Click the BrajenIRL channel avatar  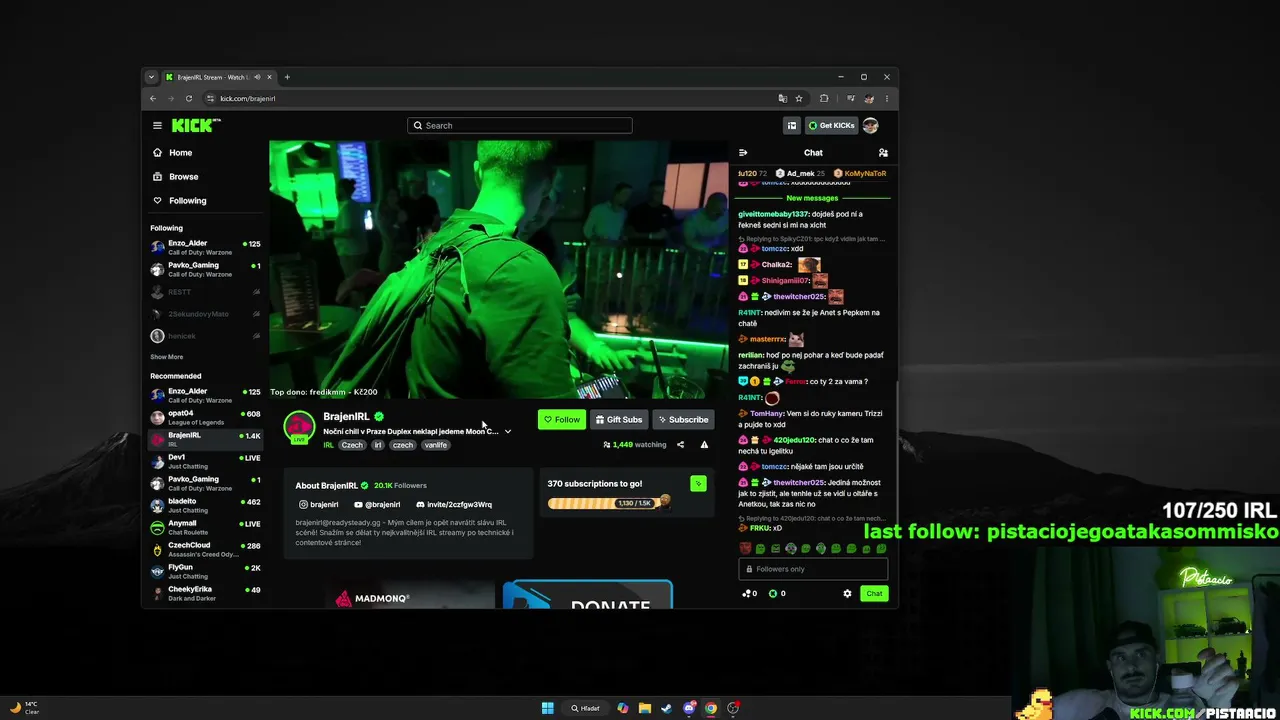pos(299,427)
